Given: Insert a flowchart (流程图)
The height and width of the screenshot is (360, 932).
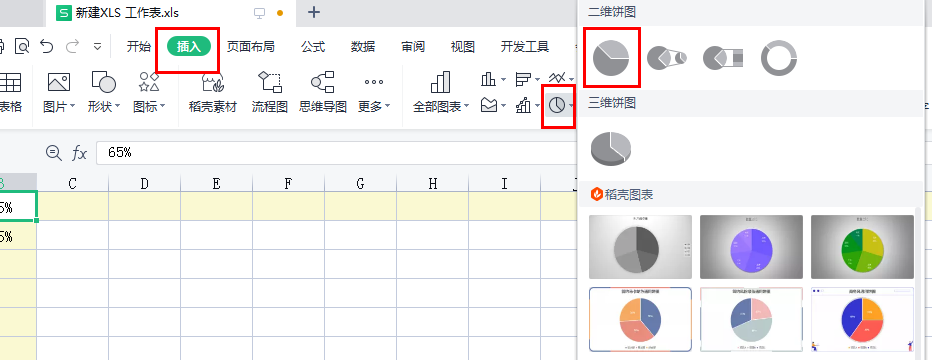Looking at the screenshot, I should (x=269, y=93).
